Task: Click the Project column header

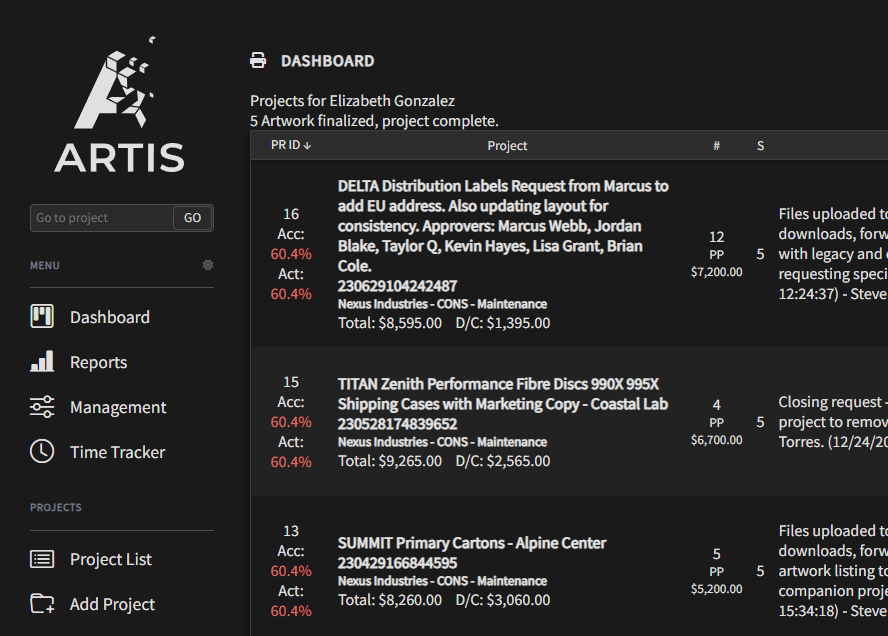Action: click(x=507, y=146)
